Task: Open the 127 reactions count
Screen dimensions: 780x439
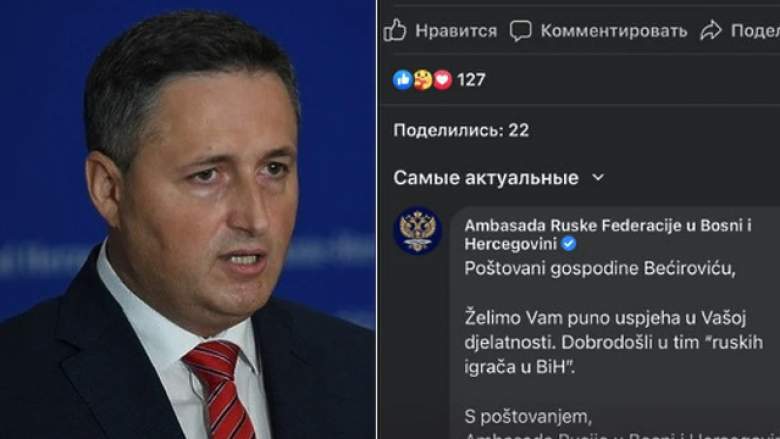Action: (x=471, y=80)
